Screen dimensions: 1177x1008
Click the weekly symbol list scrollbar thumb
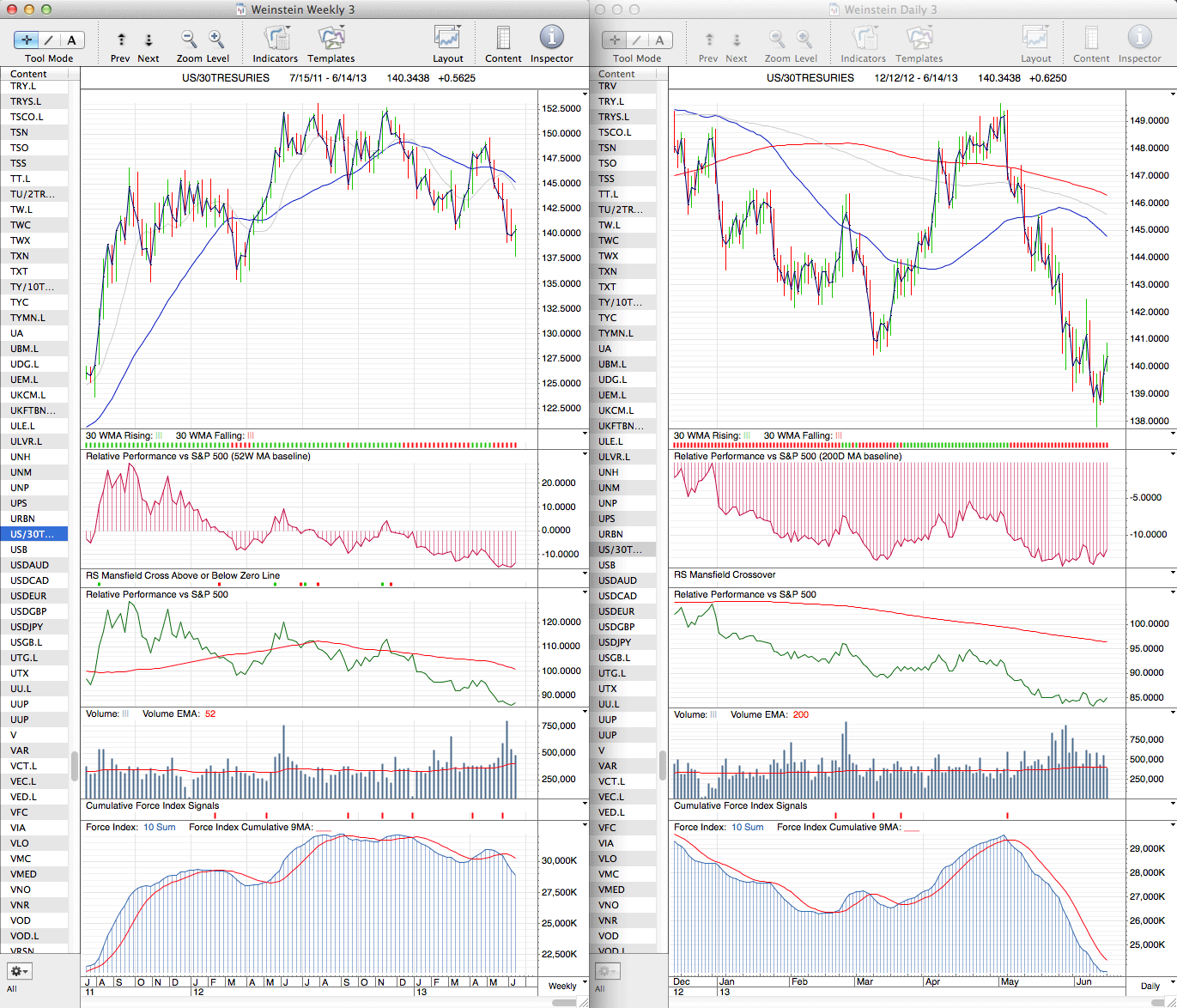75,765
